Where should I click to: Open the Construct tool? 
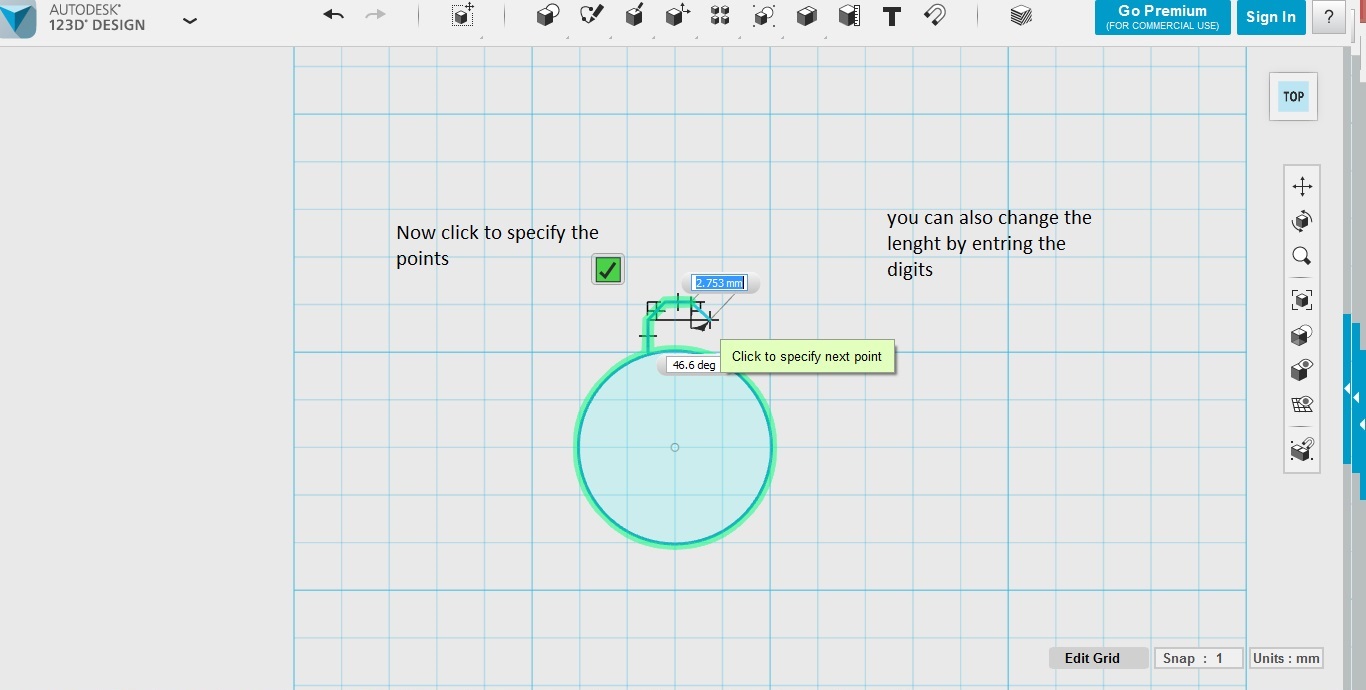634,15
